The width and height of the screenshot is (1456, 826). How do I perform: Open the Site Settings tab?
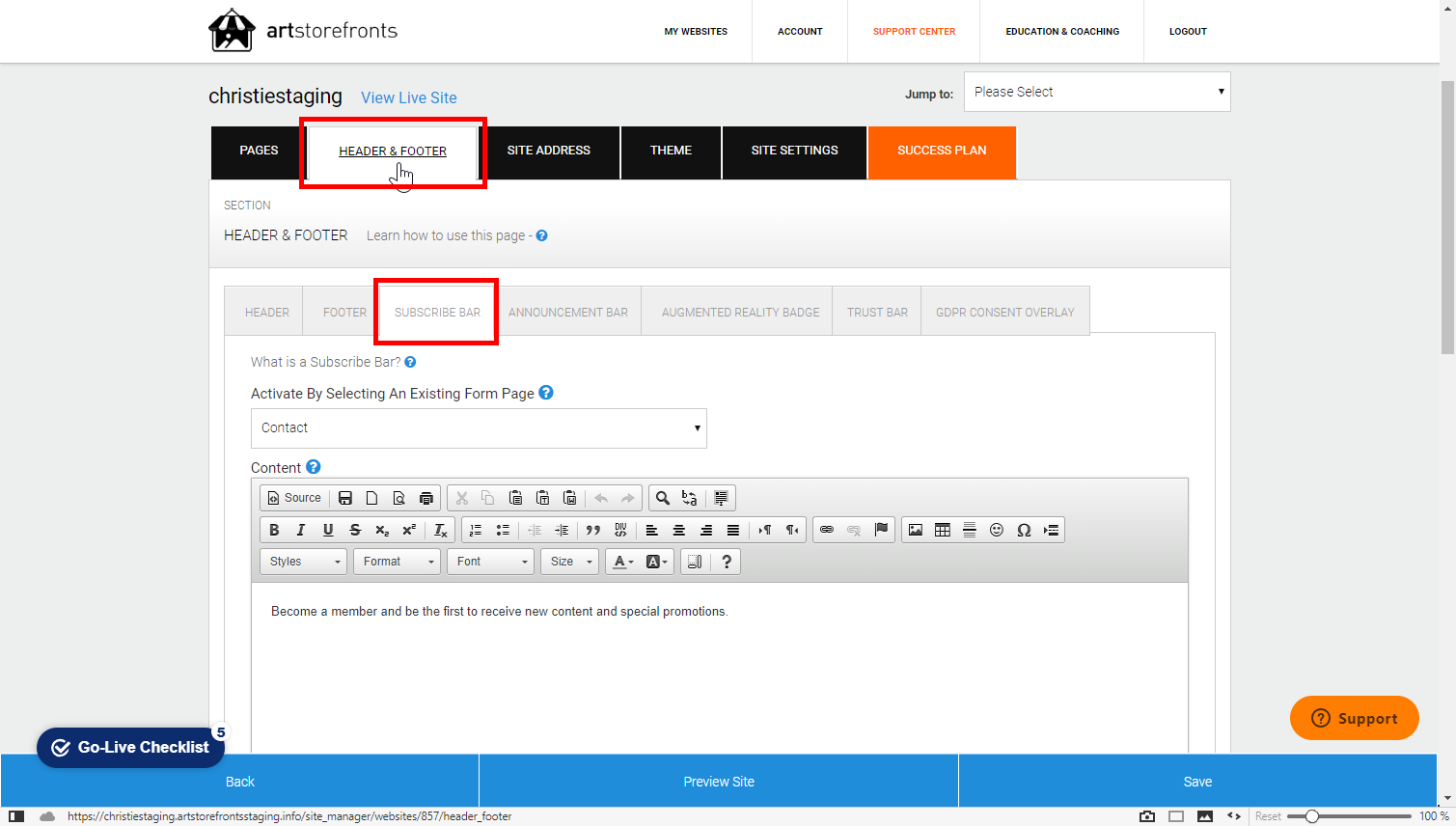pos(794,151)
